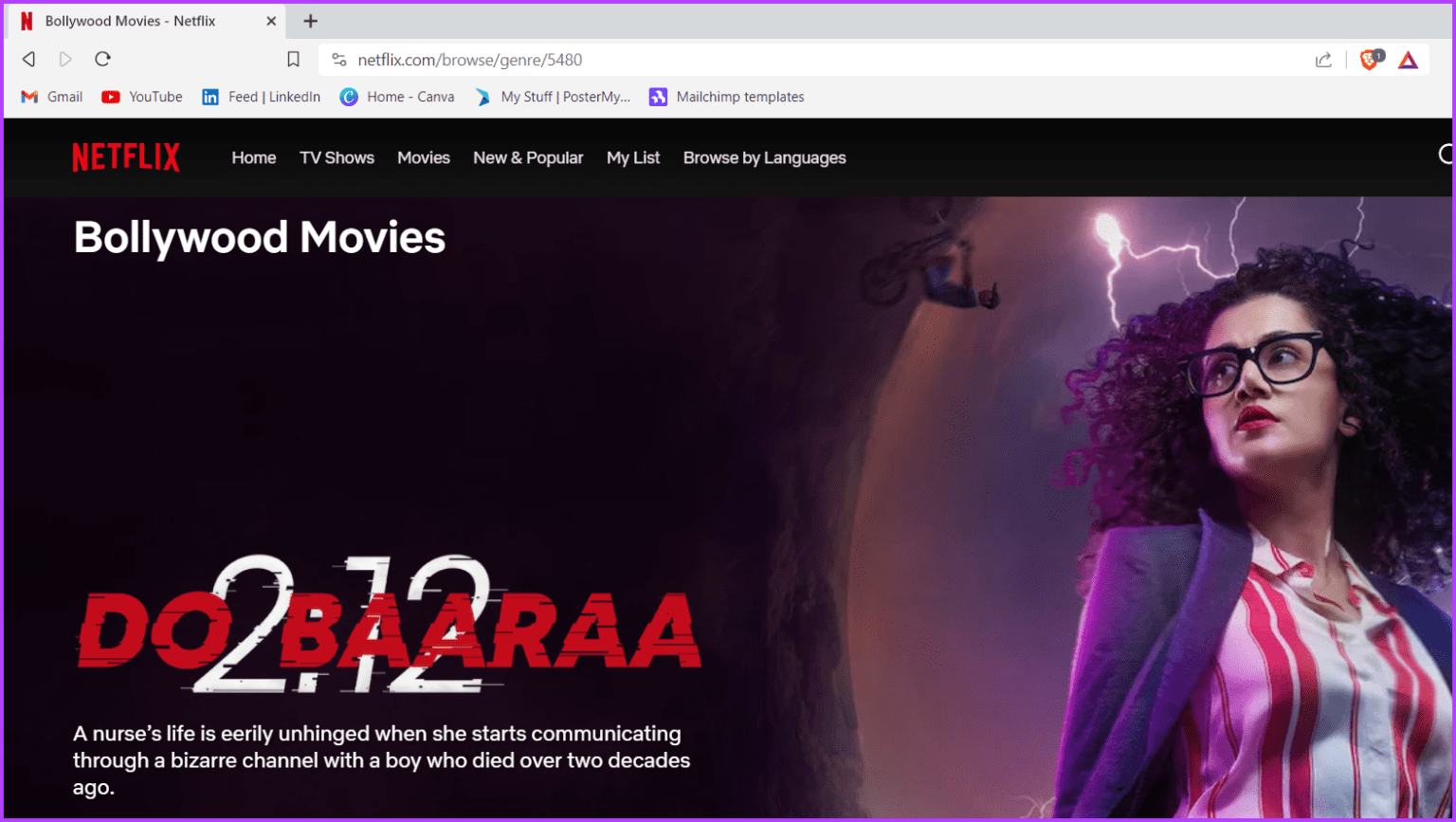Image resolution: width=1456 pixels, height=822 pixels.
Task: Open Browse by Languages
Action: pyautogui.click(x=765, y=158)
